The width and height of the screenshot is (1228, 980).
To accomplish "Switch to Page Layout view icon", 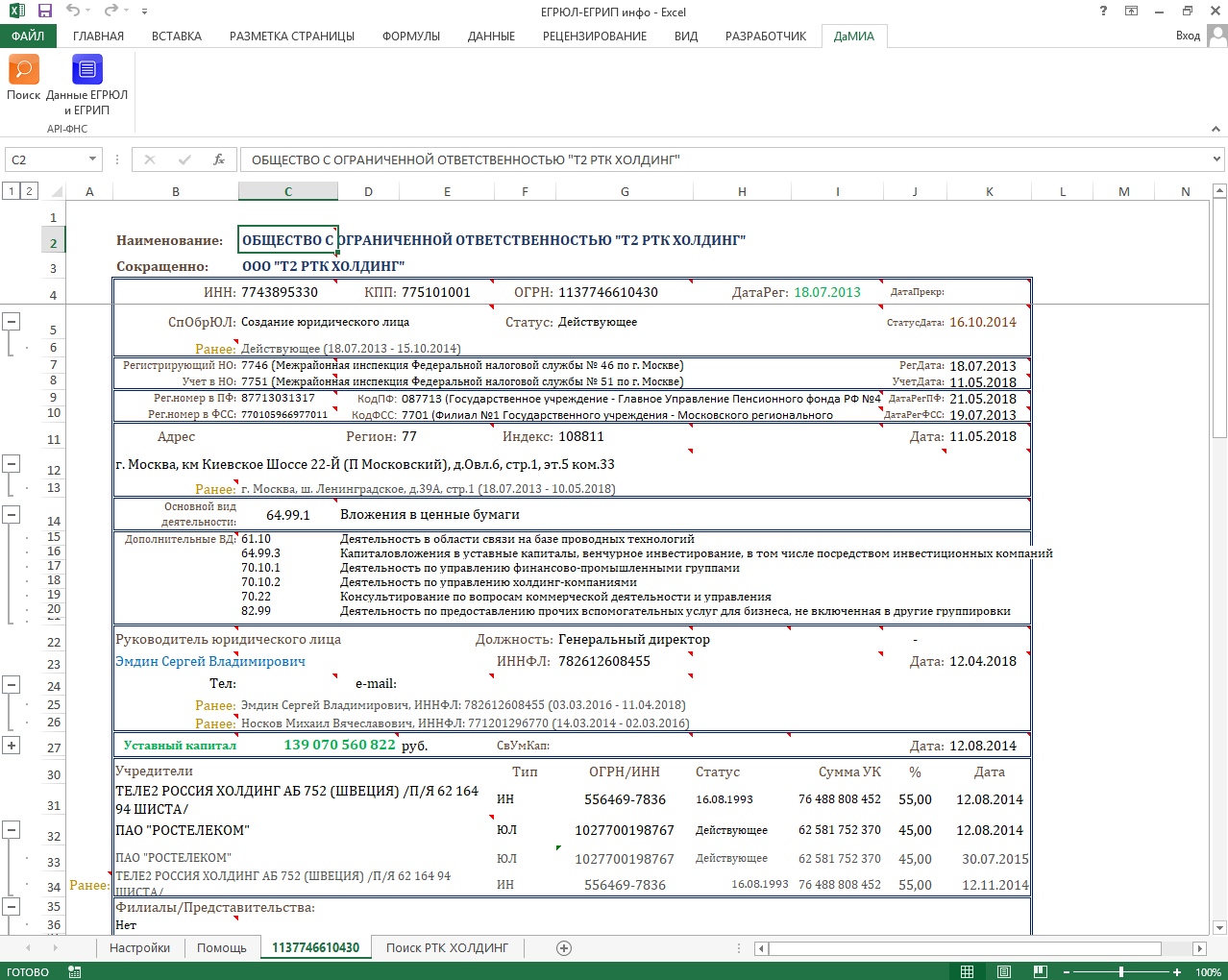I will coord(1003,972).
